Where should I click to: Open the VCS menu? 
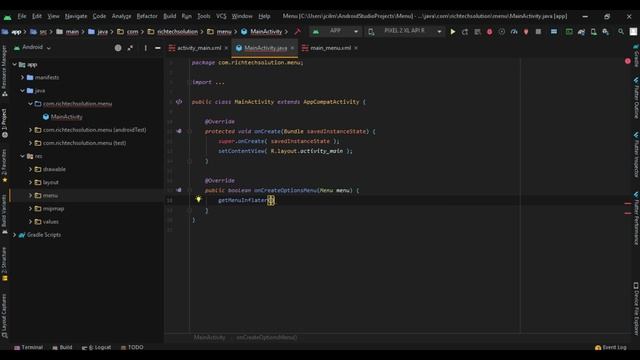pos(221,16)
